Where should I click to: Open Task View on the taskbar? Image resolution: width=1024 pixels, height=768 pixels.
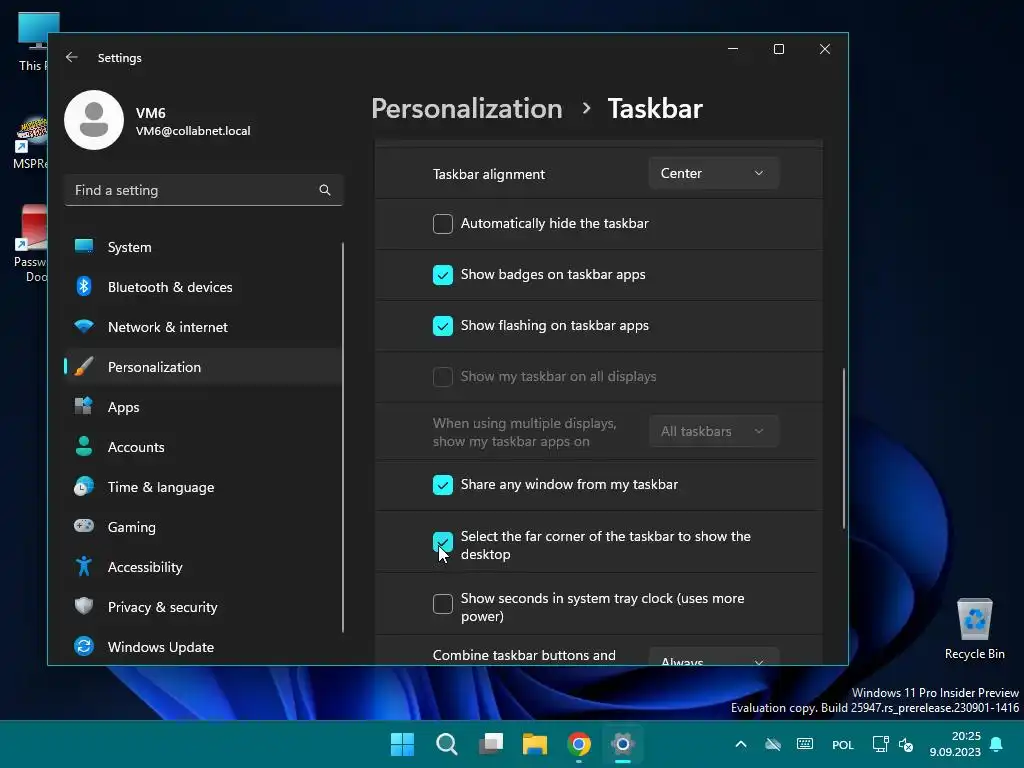pyautogui.click(x=491, y=744)
